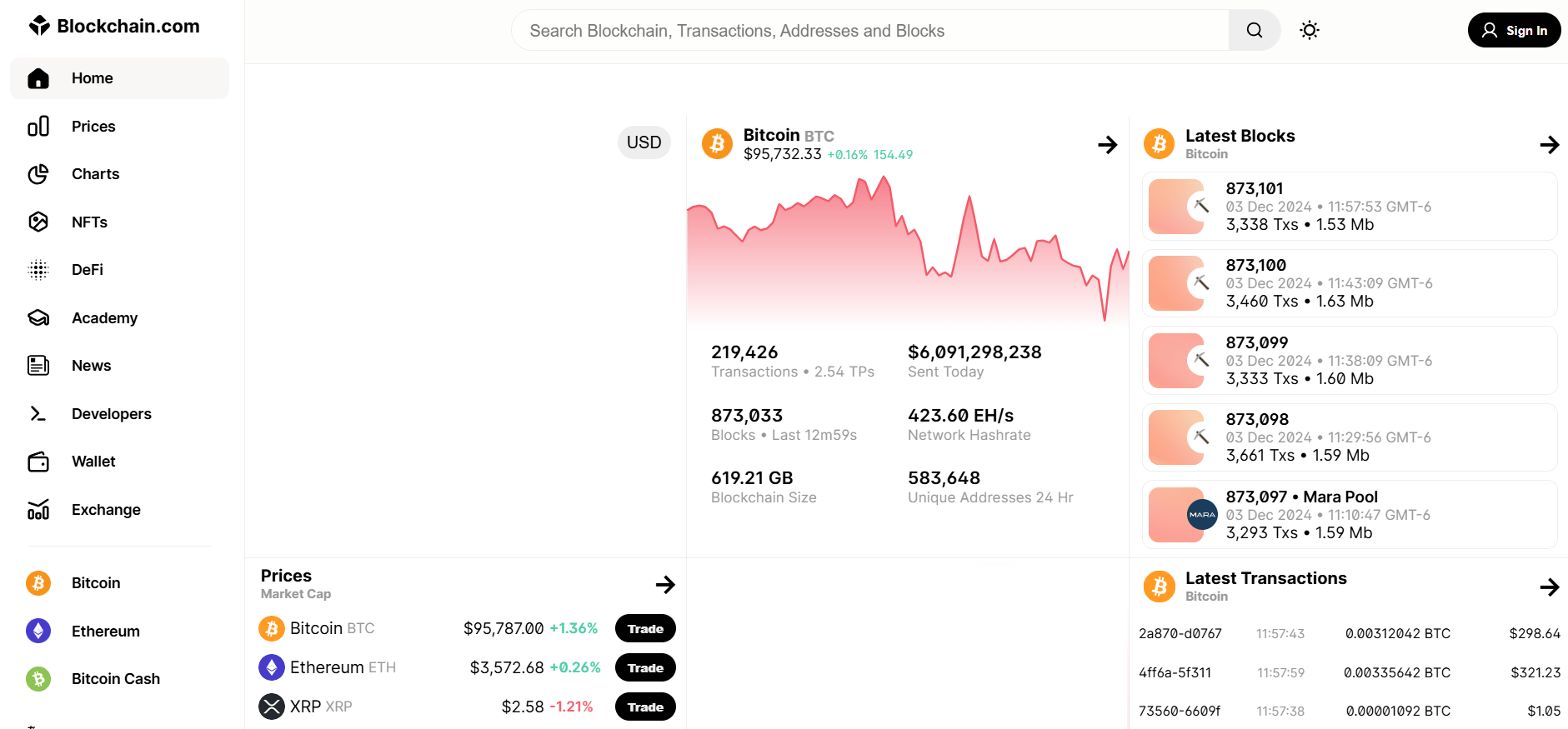Navigate to the Wallet page
1568x729 pixels.
click(x=93, y=461)
